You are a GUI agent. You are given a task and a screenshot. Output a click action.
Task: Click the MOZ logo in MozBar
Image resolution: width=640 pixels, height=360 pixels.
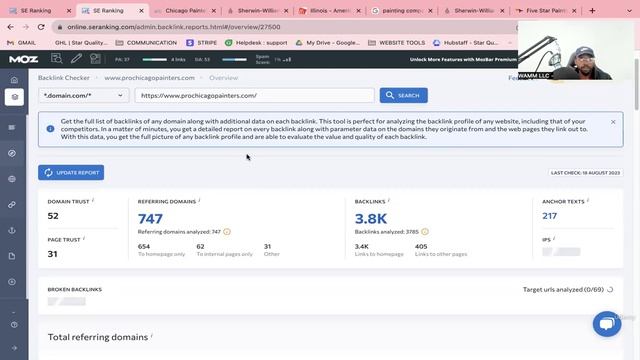(24, 59)
